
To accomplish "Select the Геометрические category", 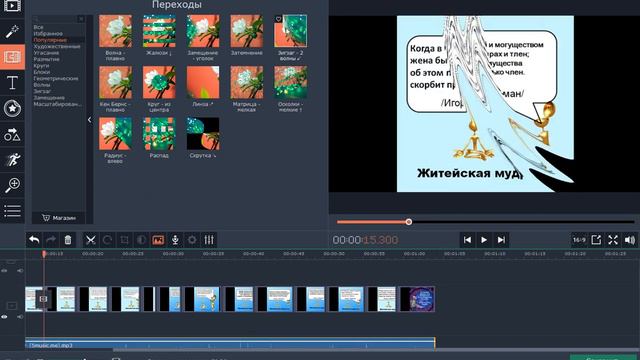I will 56,78.
